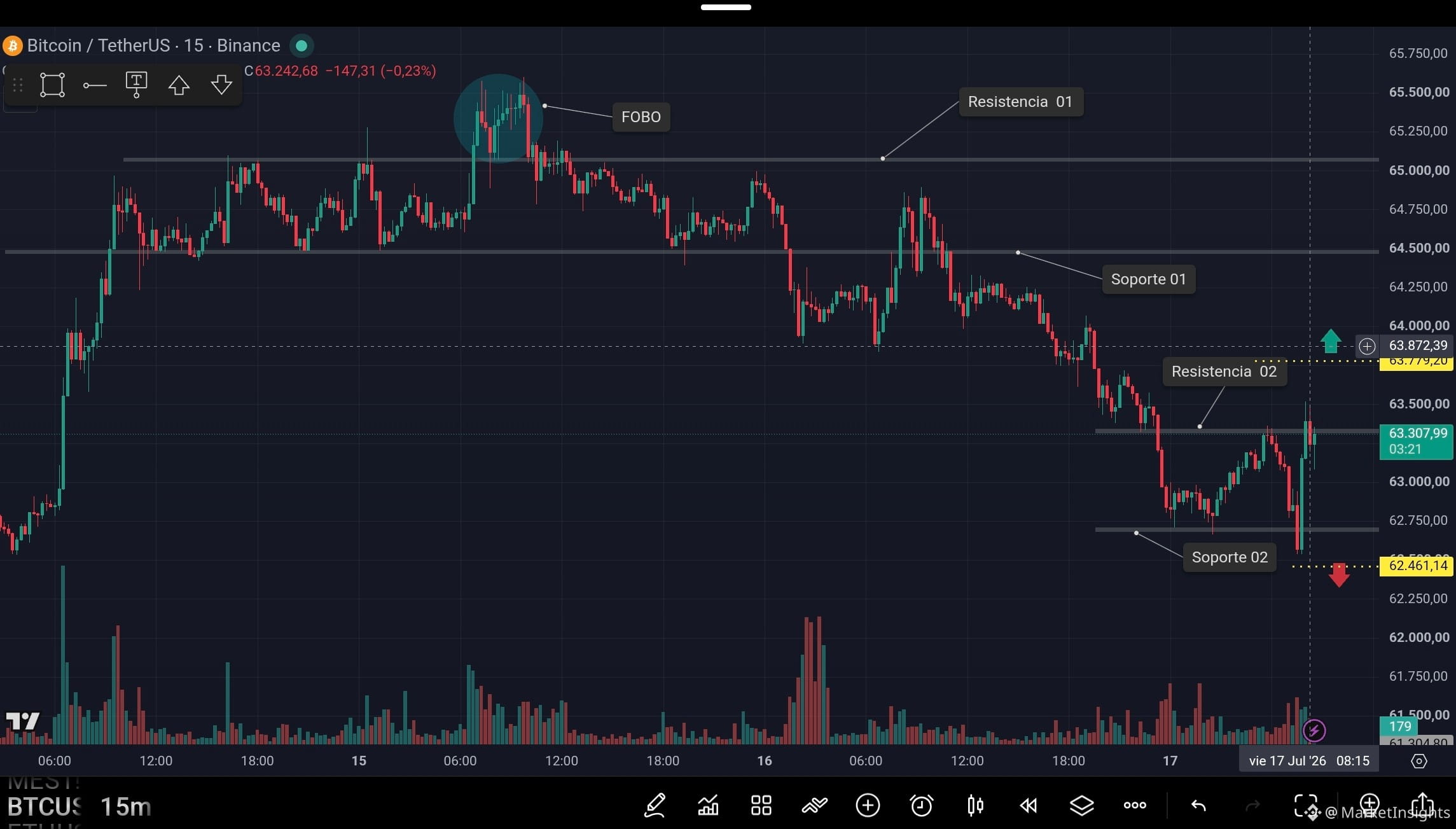Select the green up arrow marker
Image resolution: width=1456 pixels, height=829 pixels.
[1331, 341]
